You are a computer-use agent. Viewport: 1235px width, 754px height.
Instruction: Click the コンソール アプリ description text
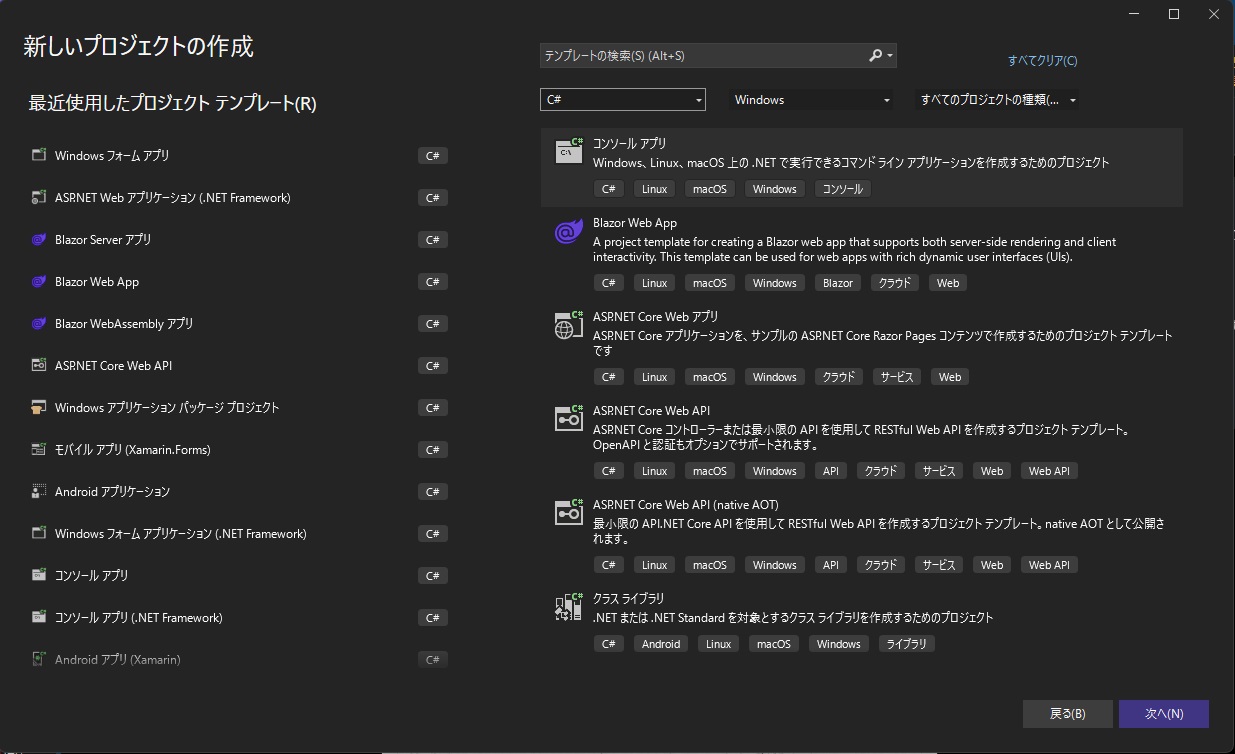(x=851, y=163)
